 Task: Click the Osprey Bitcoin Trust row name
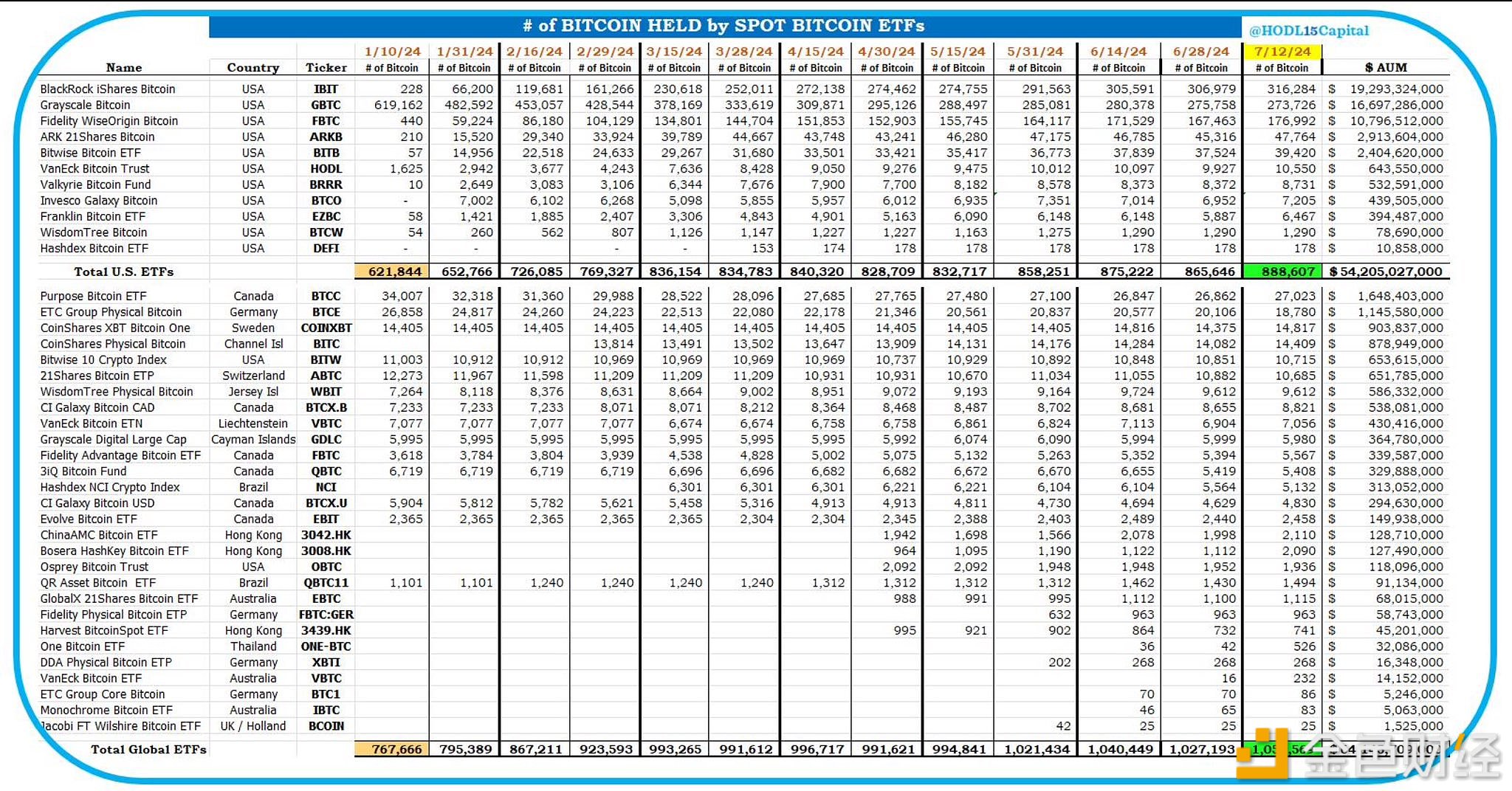tap(94, 567)
